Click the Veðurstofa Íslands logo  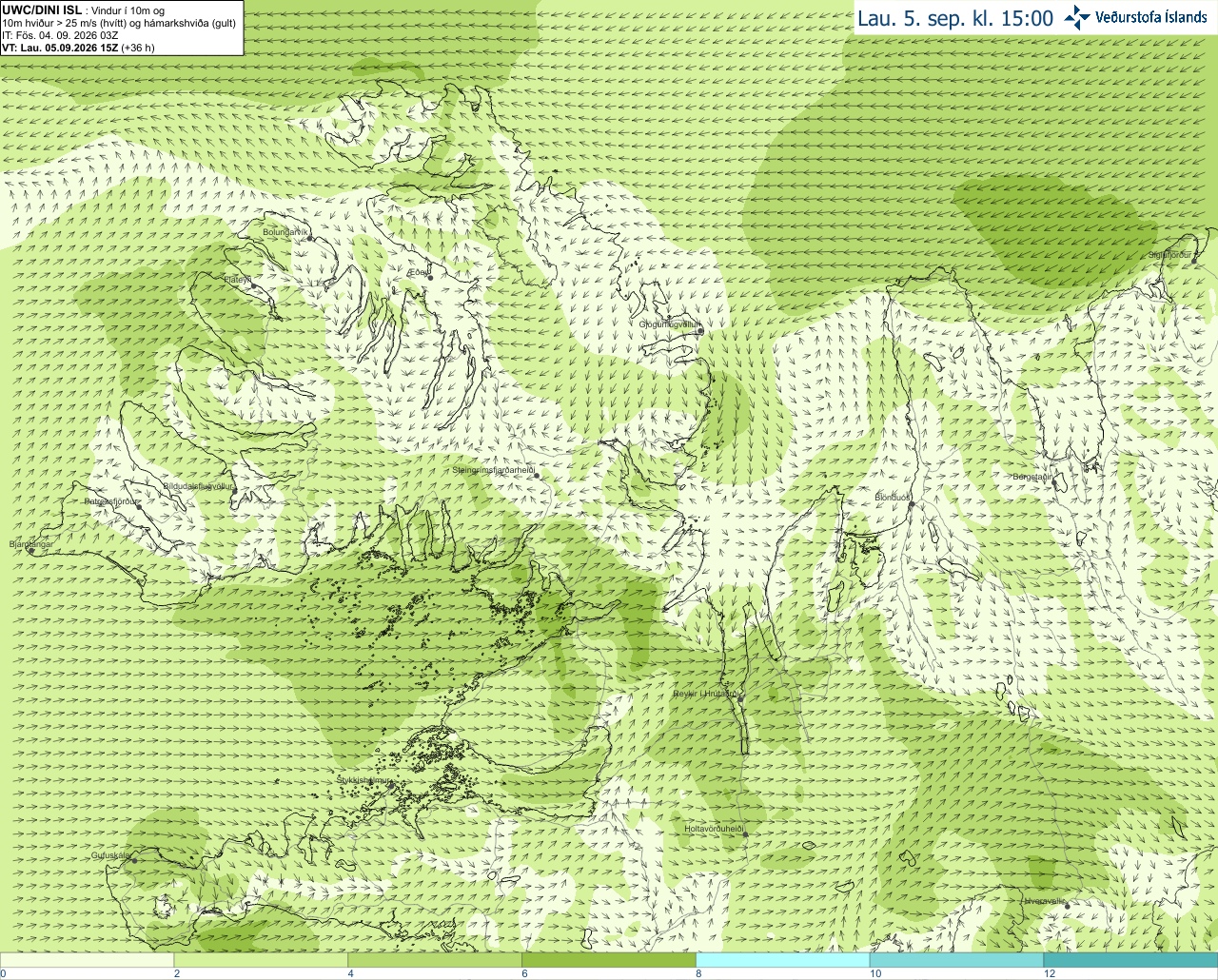tap(1135, 17)
